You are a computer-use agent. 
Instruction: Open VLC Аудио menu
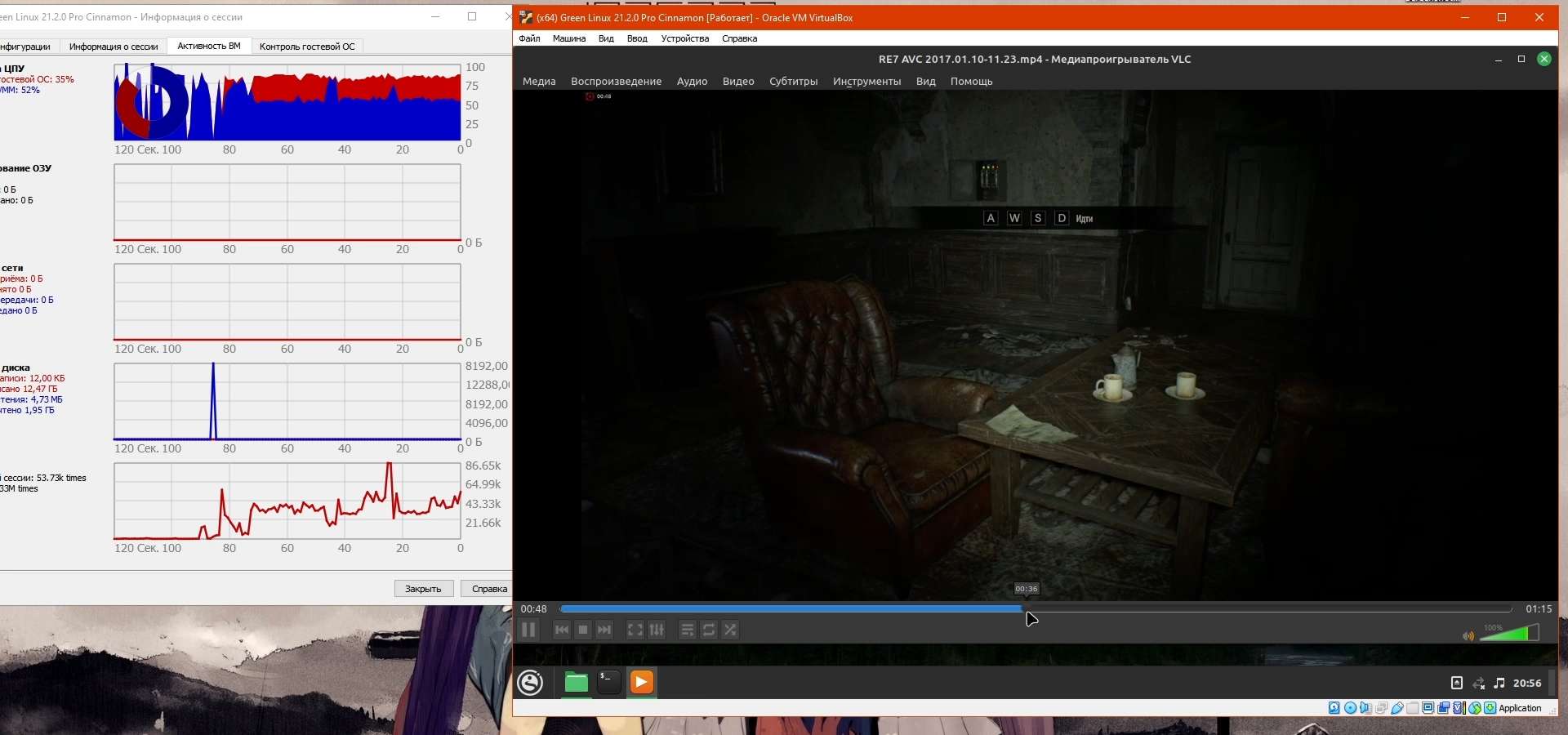click(x=692, y=82)
